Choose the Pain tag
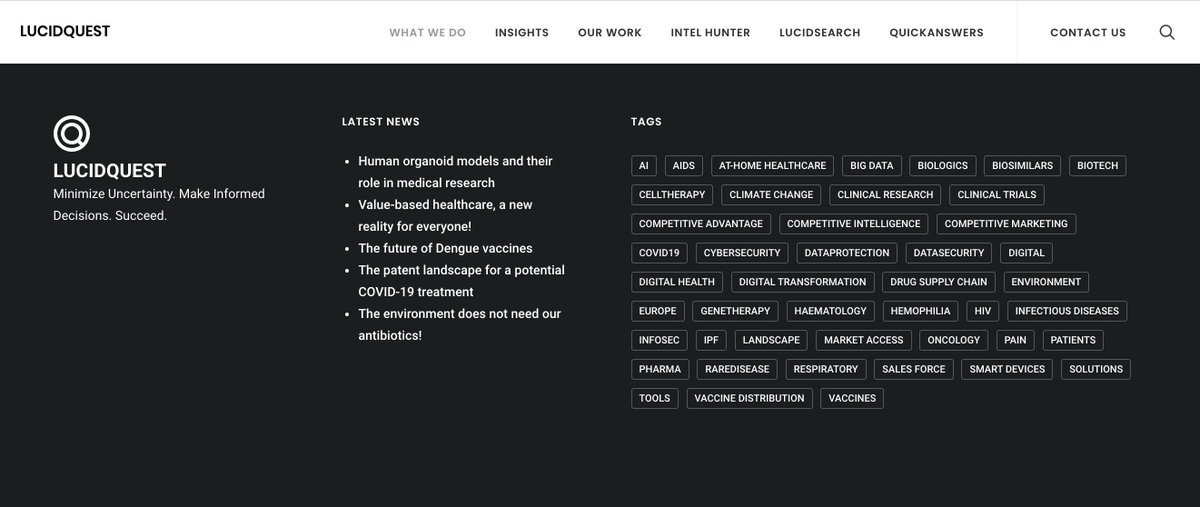Screen dimensions: 1200x507 pos(1015,340)
